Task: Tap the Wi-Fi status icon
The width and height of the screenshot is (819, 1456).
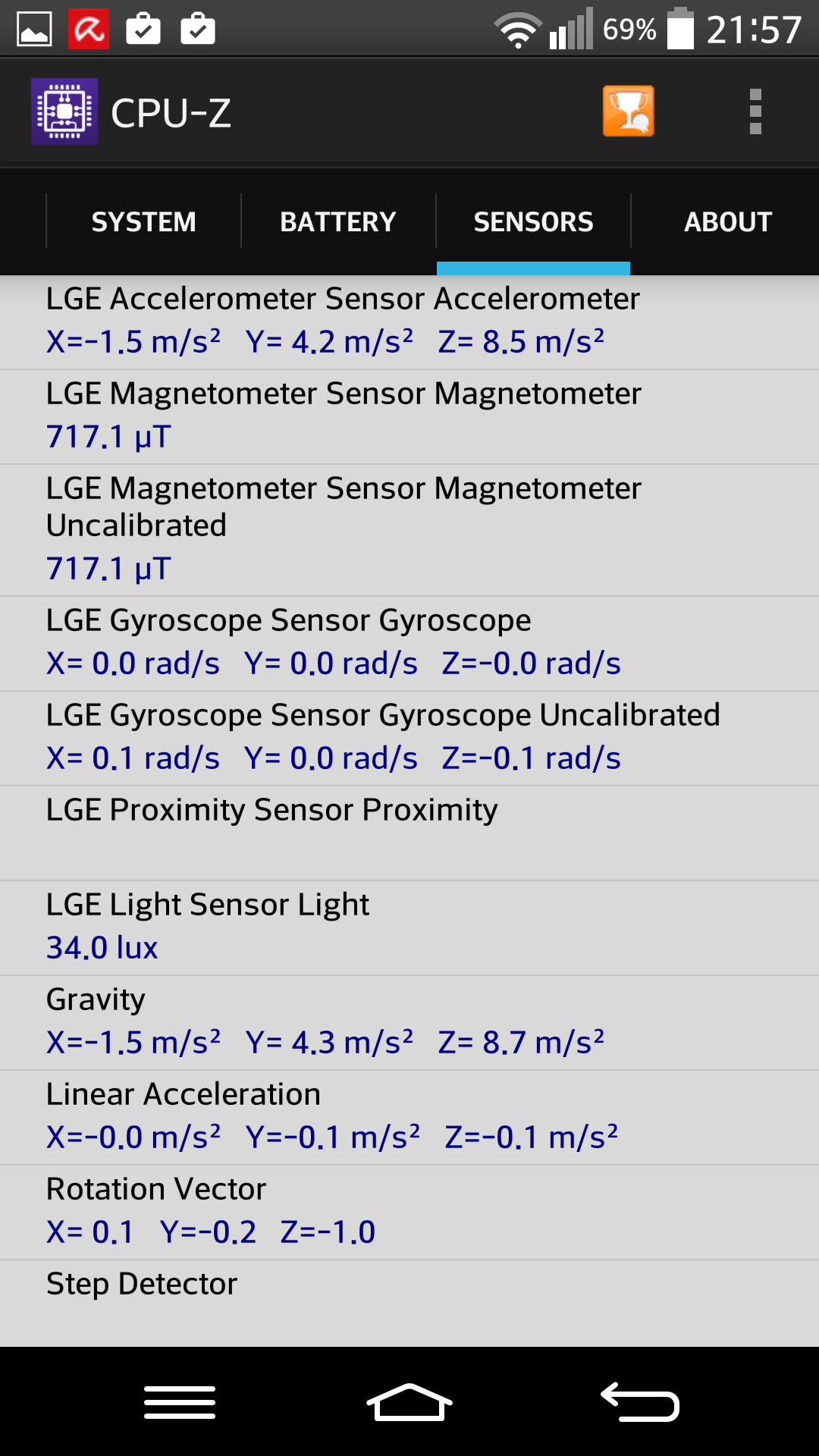Action: (x=518, y=30)
